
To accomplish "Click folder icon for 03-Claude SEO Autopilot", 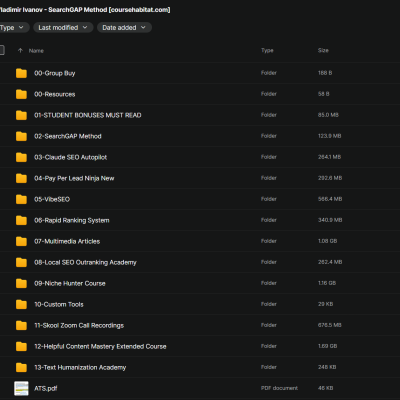I will 21,157.
